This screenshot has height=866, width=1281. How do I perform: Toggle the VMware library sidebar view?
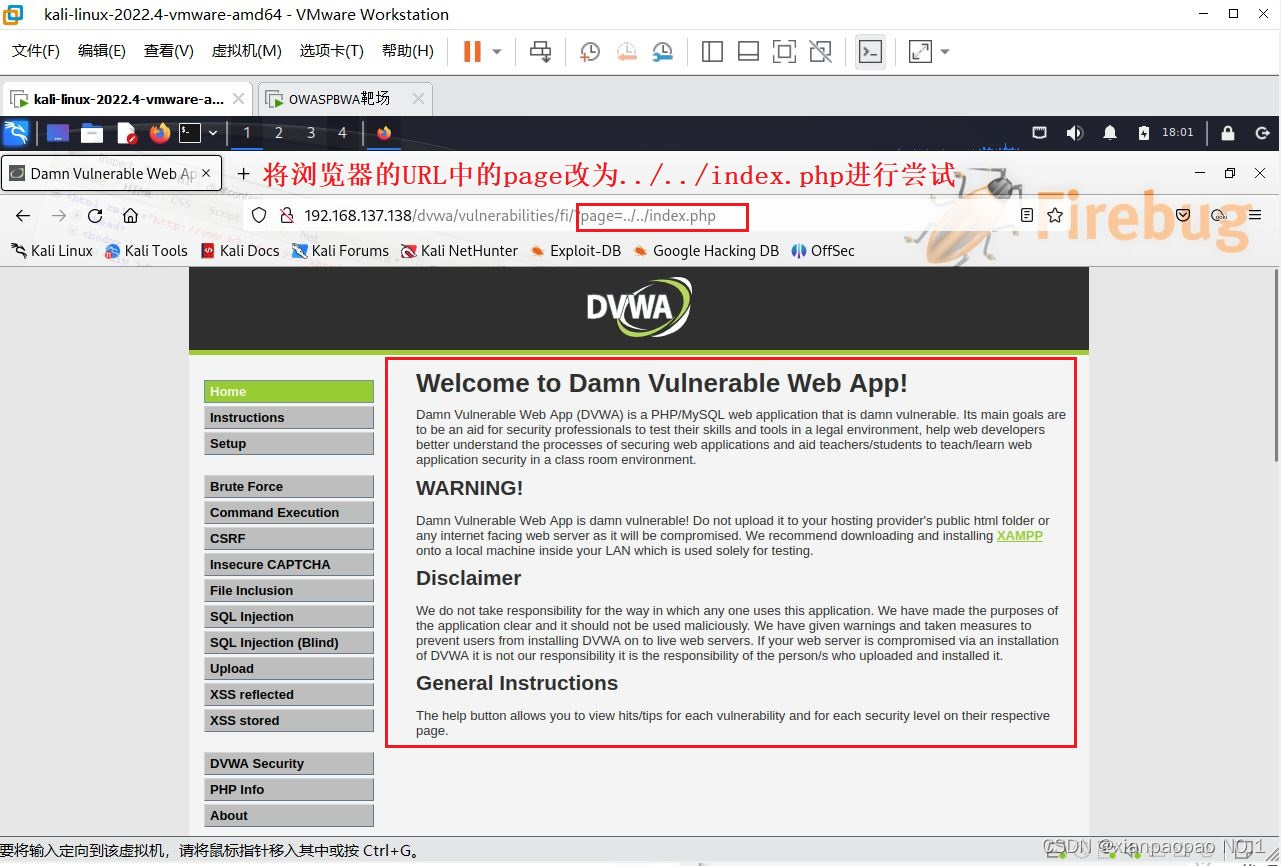[712, 51]
